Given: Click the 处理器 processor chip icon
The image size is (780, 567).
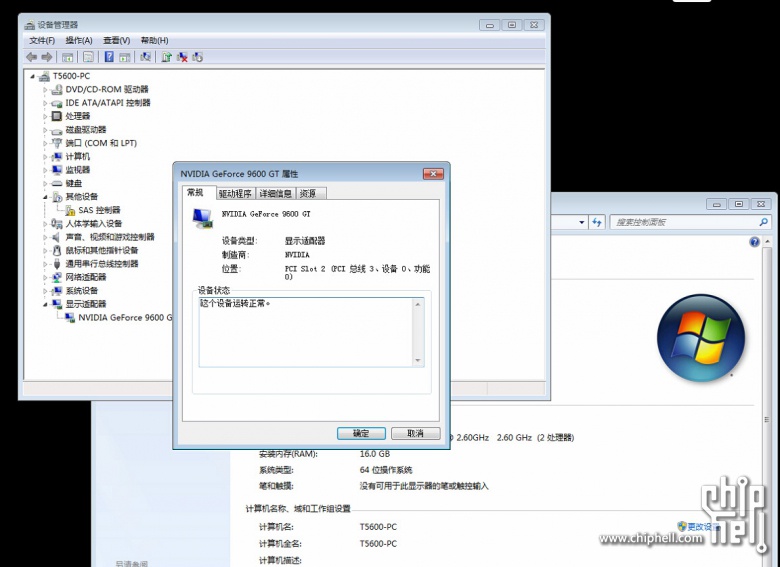Looking at the screenshot, I should tap(57, 116).
